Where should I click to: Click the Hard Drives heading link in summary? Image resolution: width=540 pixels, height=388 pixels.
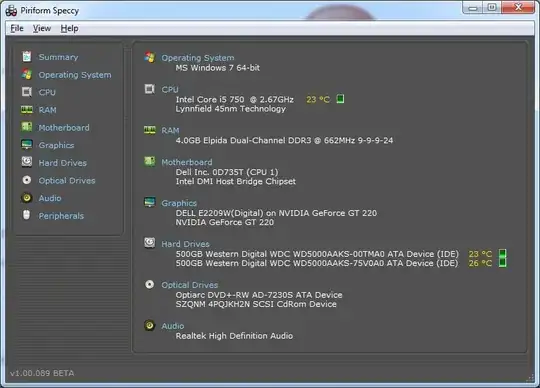(185, 244)
